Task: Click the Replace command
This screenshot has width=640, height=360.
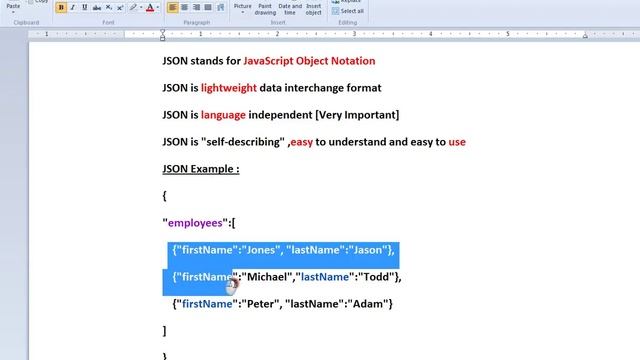Action: pos(347,2)
